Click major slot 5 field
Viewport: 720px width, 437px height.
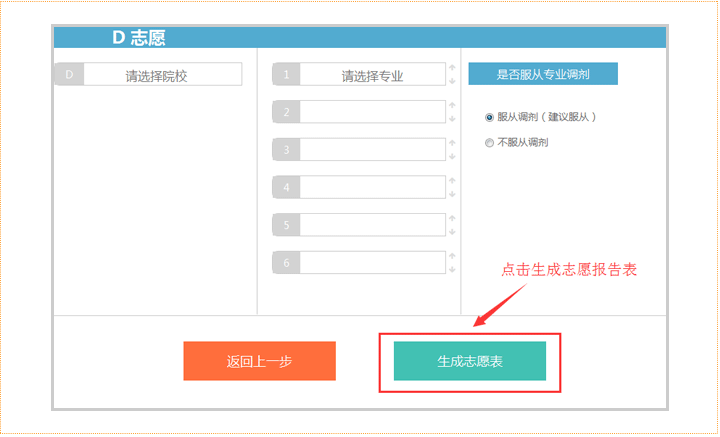pos(359,225)
